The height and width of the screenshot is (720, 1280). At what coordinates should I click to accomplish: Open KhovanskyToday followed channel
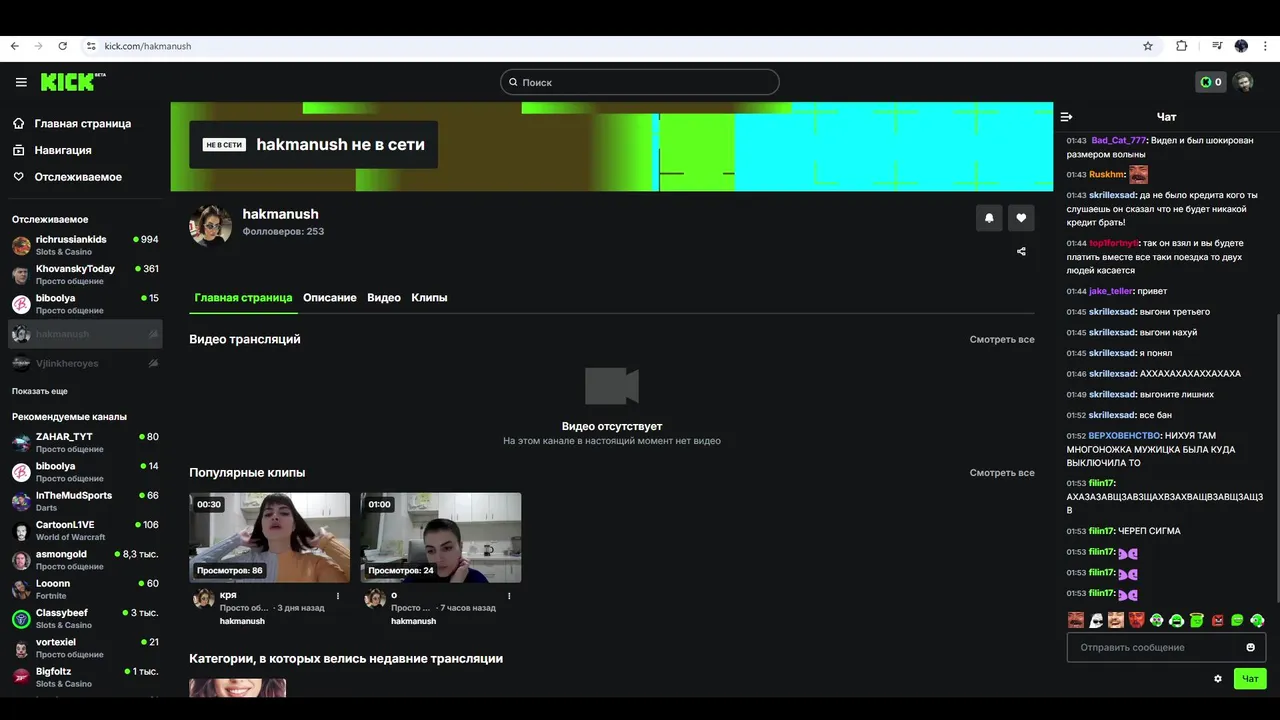[x=85, y=275]
